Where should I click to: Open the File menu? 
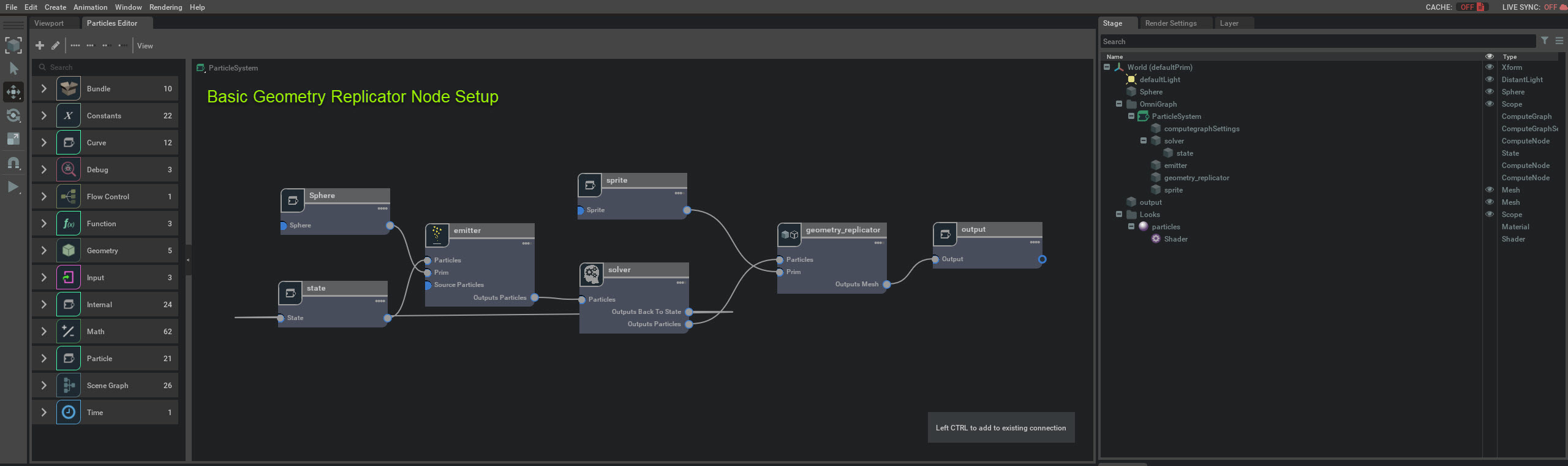[11, 7]
